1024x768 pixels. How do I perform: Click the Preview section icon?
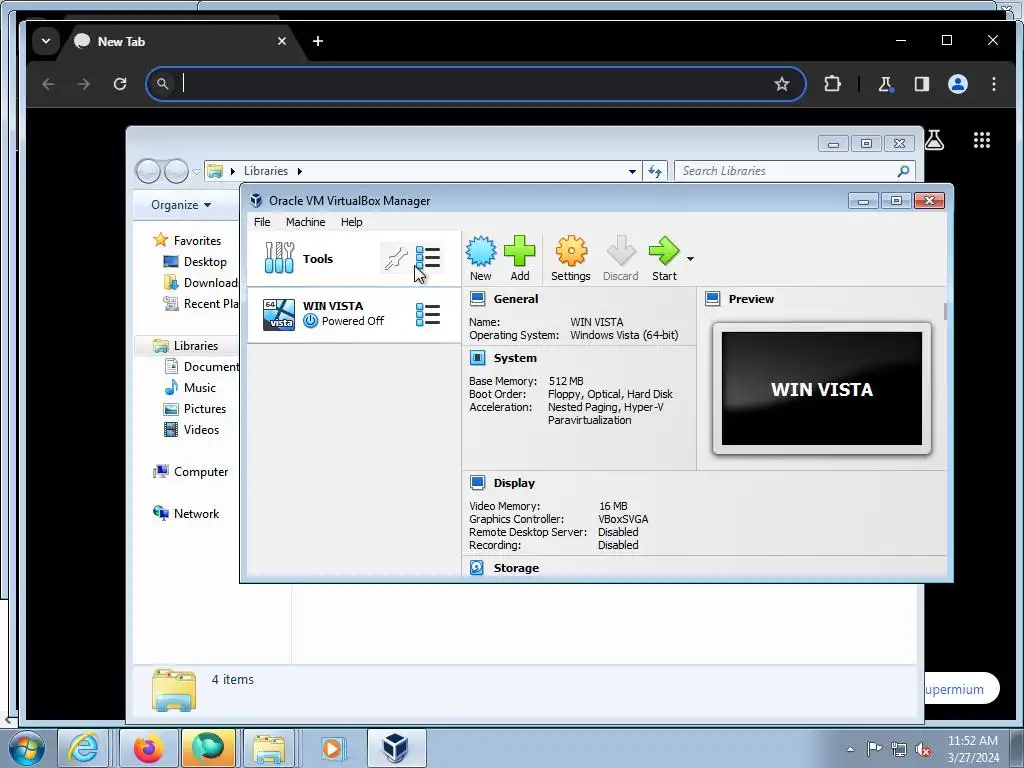click(712, 299)
